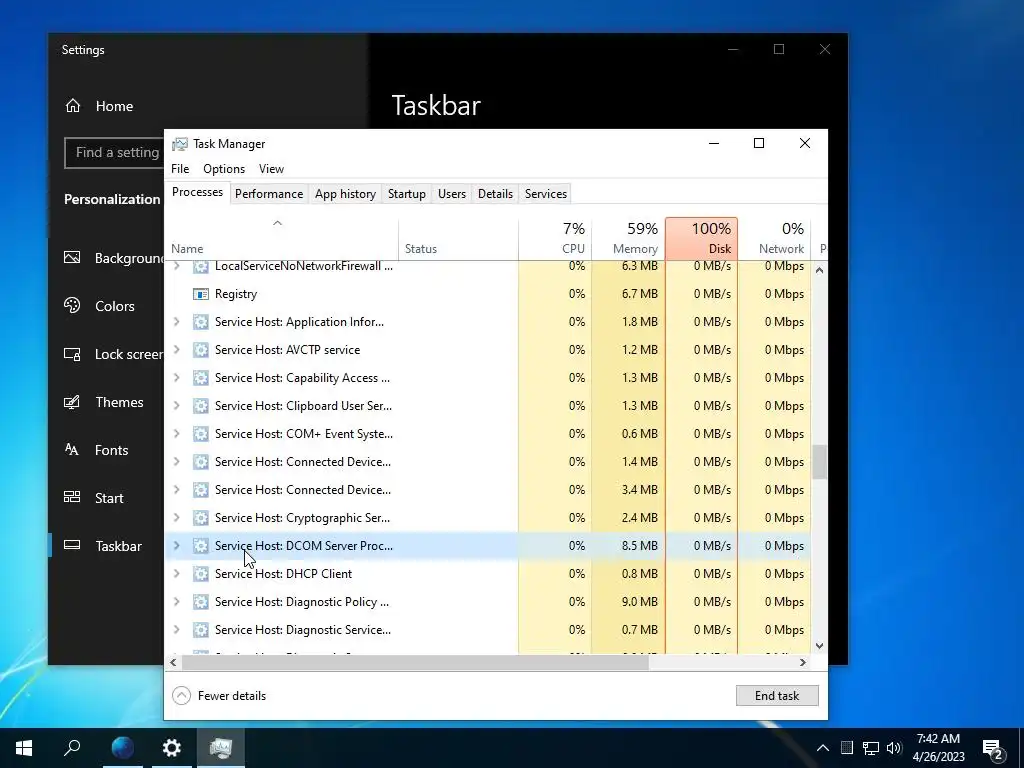
Task: Sort by the Disk 100% column header
Action: click(701, 238)
